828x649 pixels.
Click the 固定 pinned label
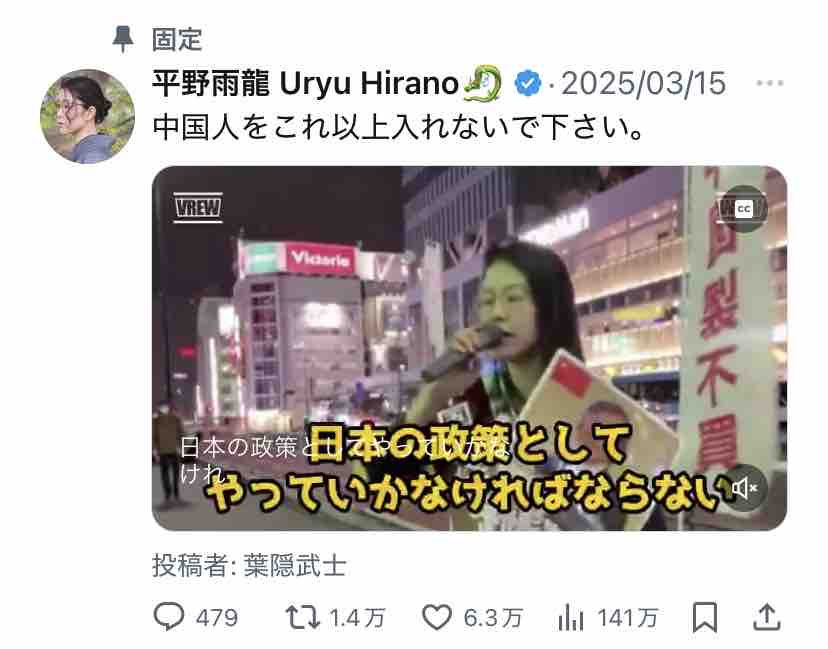click(177, 39)
